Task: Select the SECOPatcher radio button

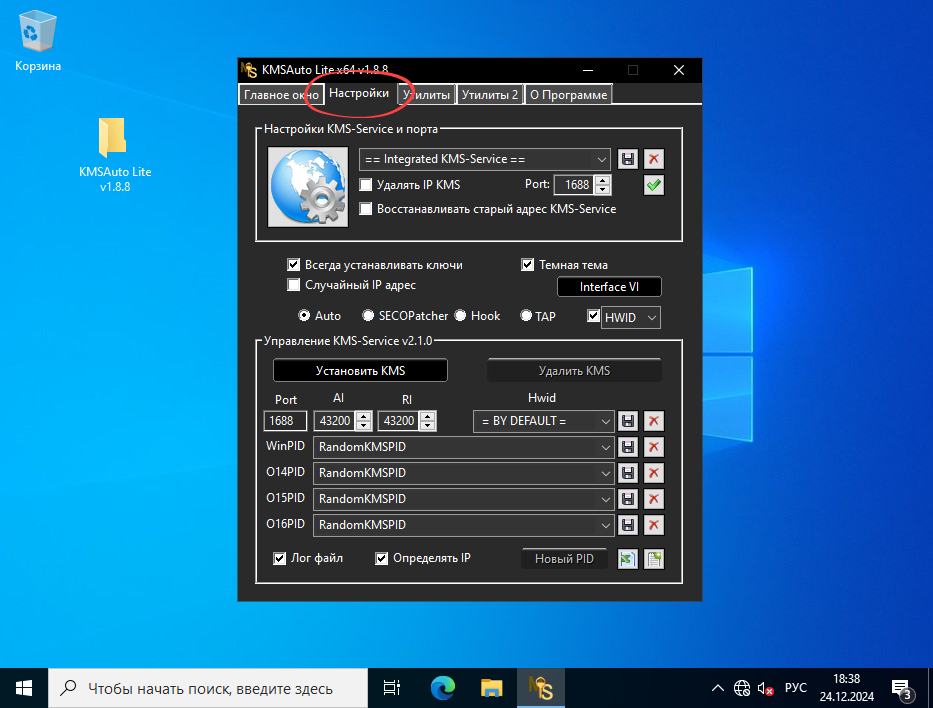Action: (x=370, y=316)
